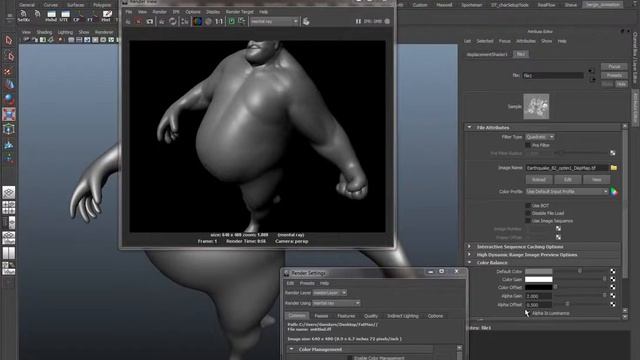Open Attributes menu in Attribute Editor
The height and width of the screenshot is (360, 640).
coord(526,41)
